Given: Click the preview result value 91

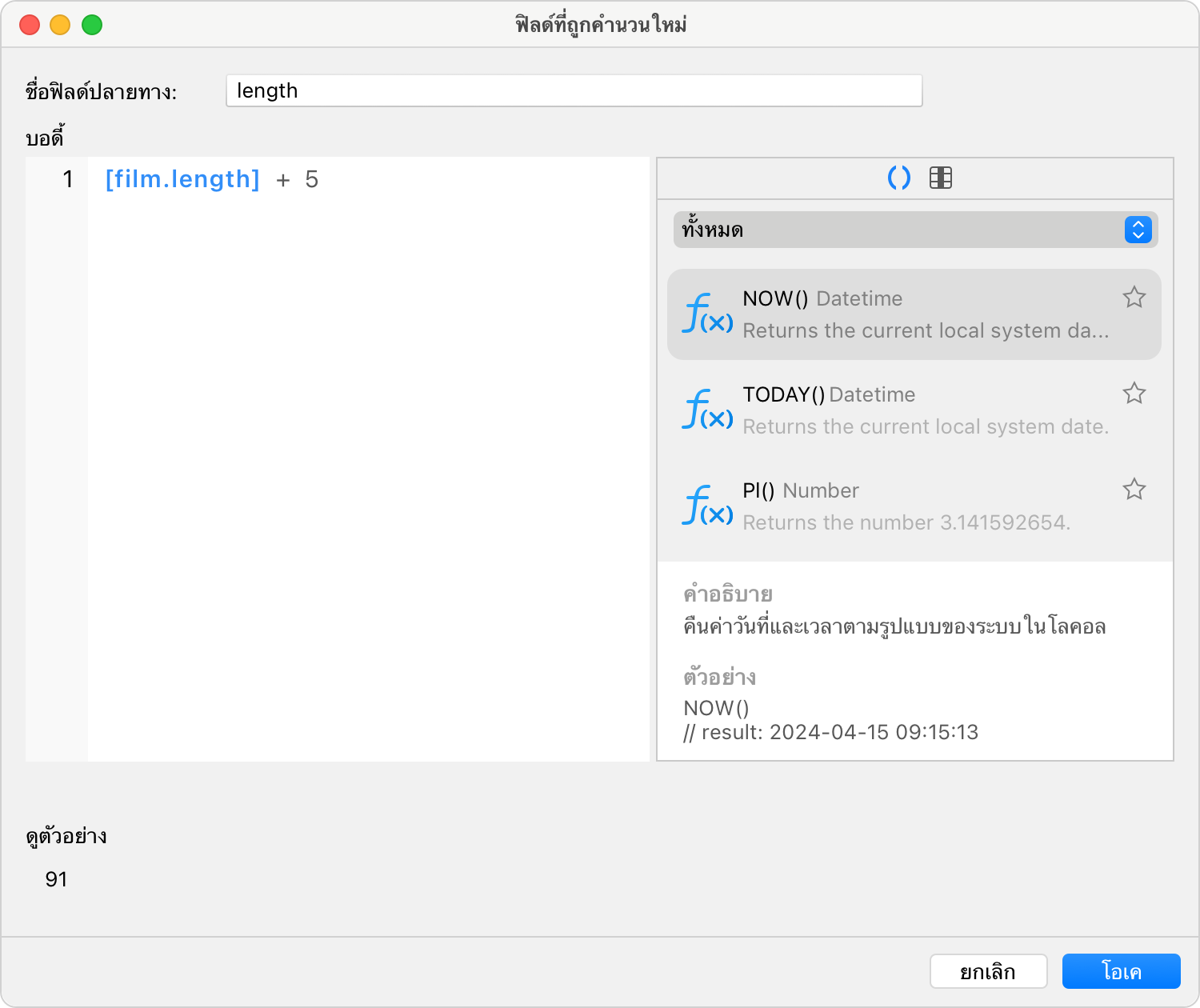Looking at the screenshot, I should point(56,879).
